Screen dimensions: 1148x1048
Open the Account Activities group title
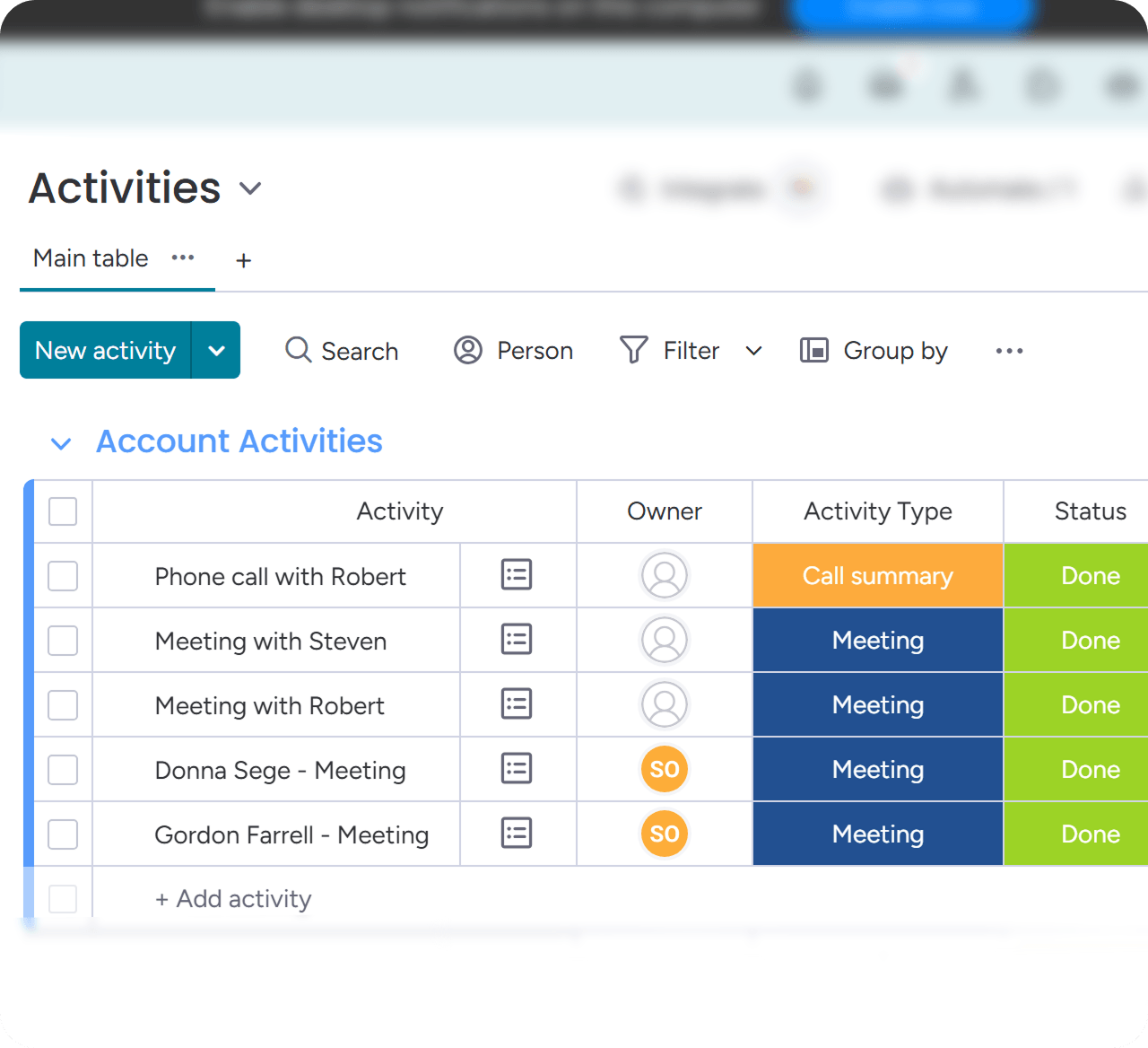click(239, 441)
